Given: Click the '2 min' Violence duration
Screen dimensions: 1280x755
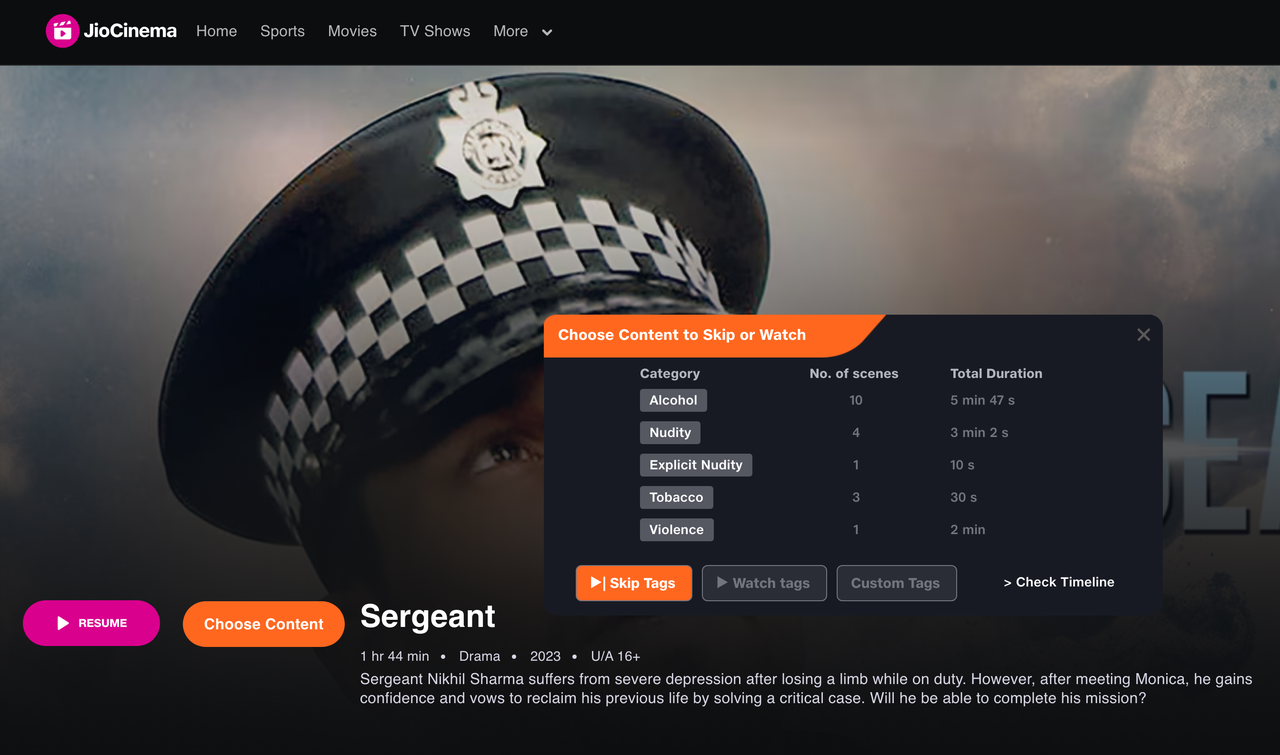Looking at the screenshot, I should pyautogui.click(x=968, y=530).
